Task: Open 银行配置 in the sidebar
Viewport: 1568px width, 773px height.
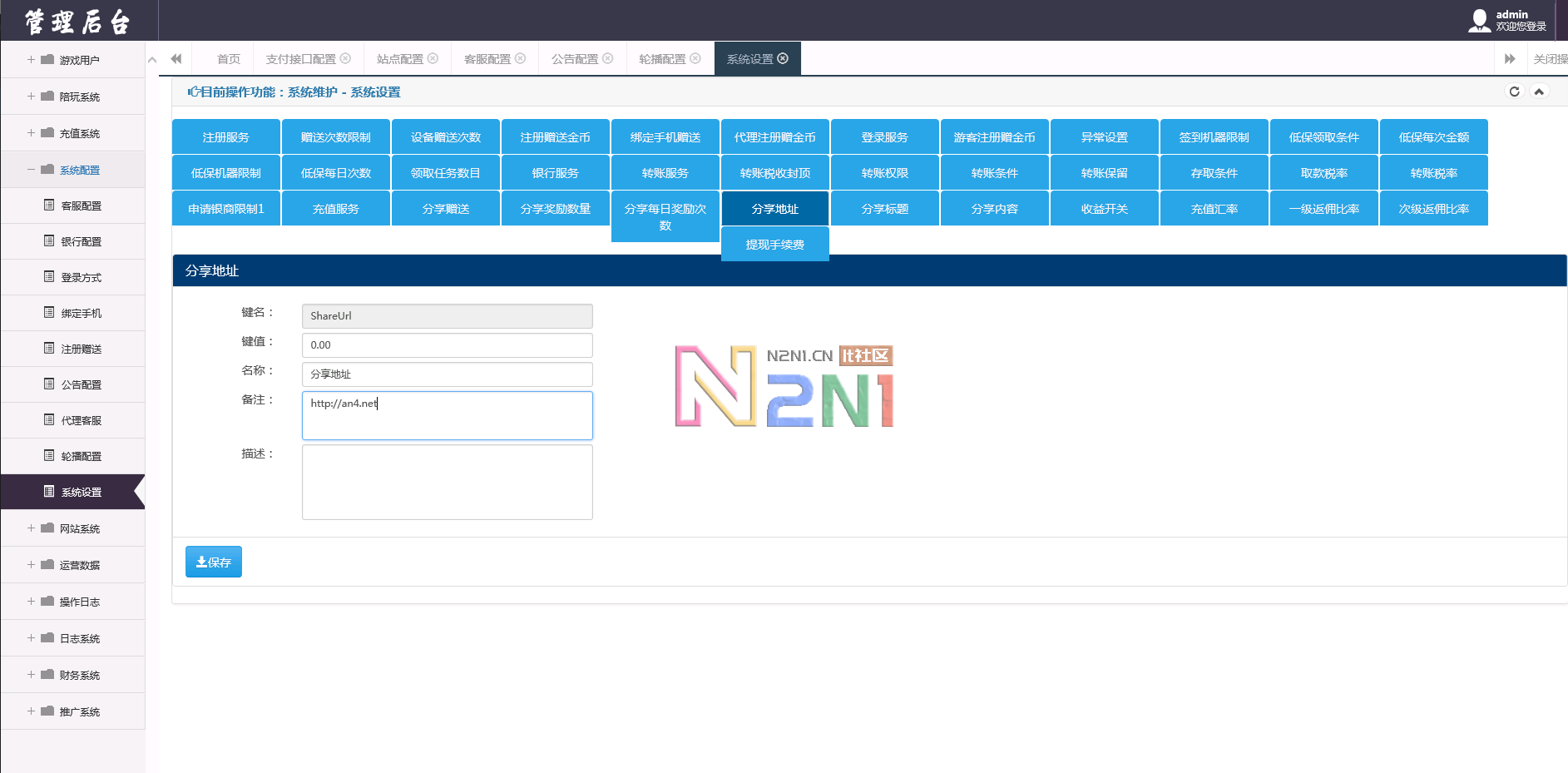Action: click(x=81, y=241)
